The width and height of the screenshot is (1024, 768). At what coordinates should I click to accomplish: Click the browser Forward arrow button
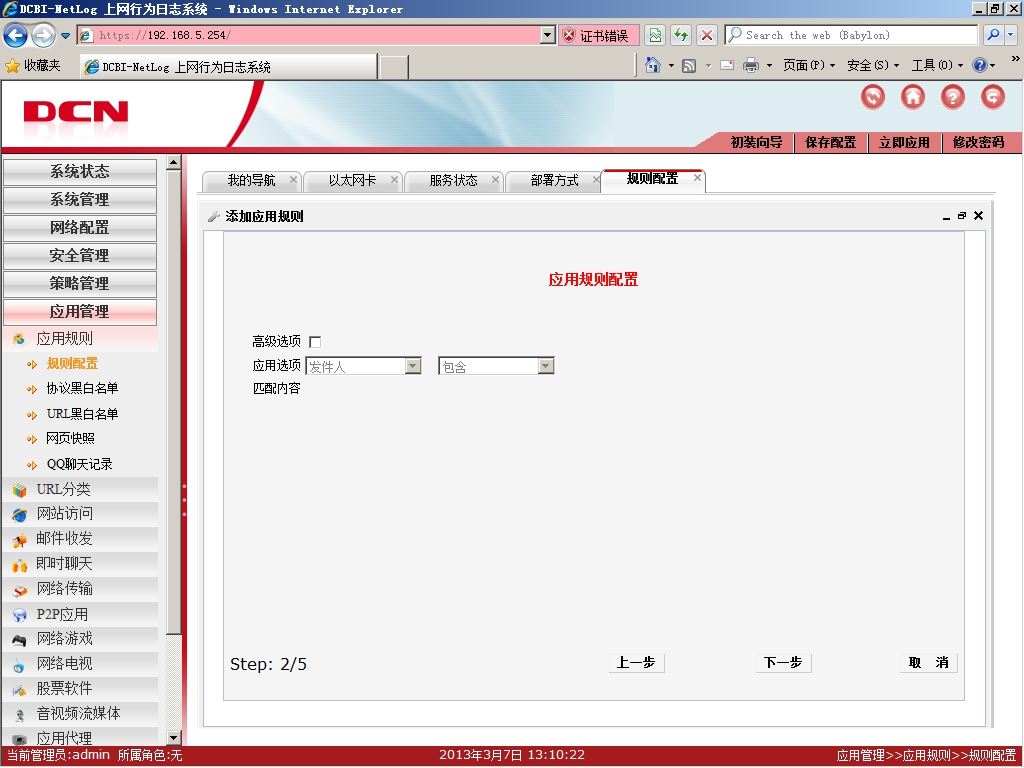(x=44, y=35)
